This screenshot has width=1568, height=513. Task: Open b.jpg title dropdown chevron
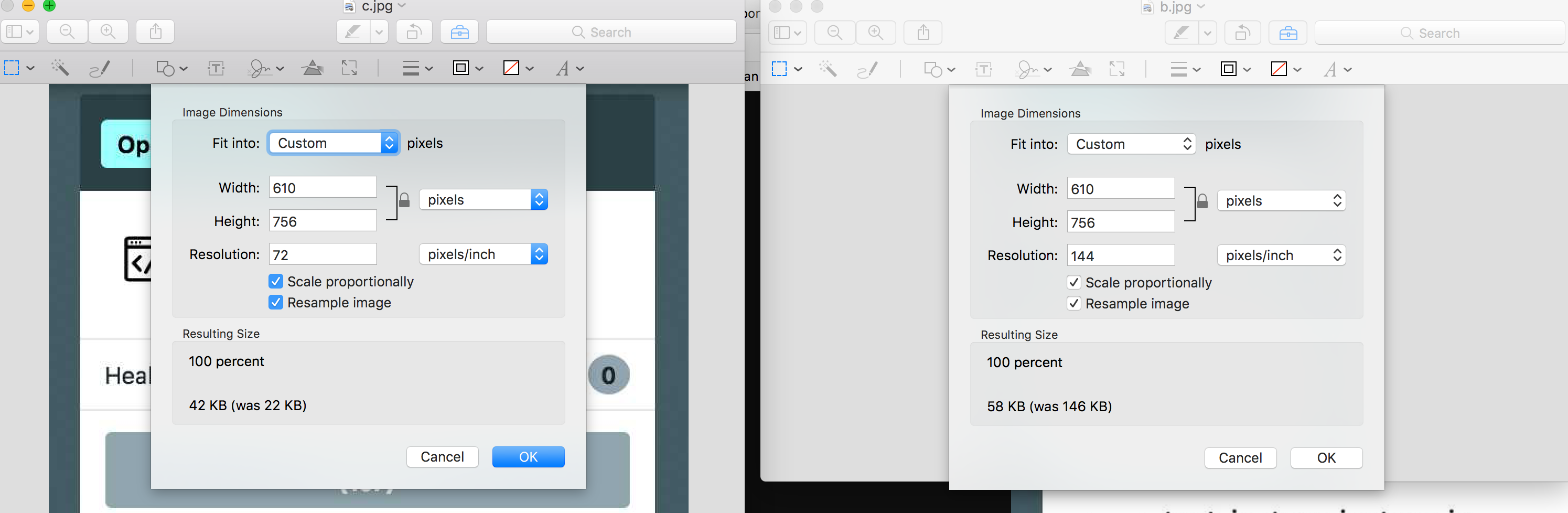(x=1201, y=7)
